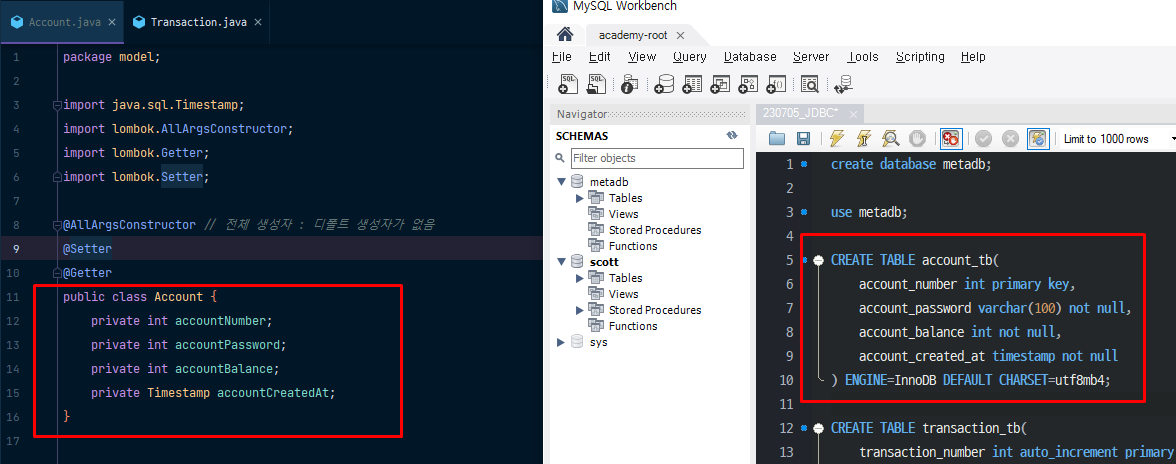Create a new SQL tab in Workbench toolbar
This screenshot has height=464, width=1176.
click(568, 84)
